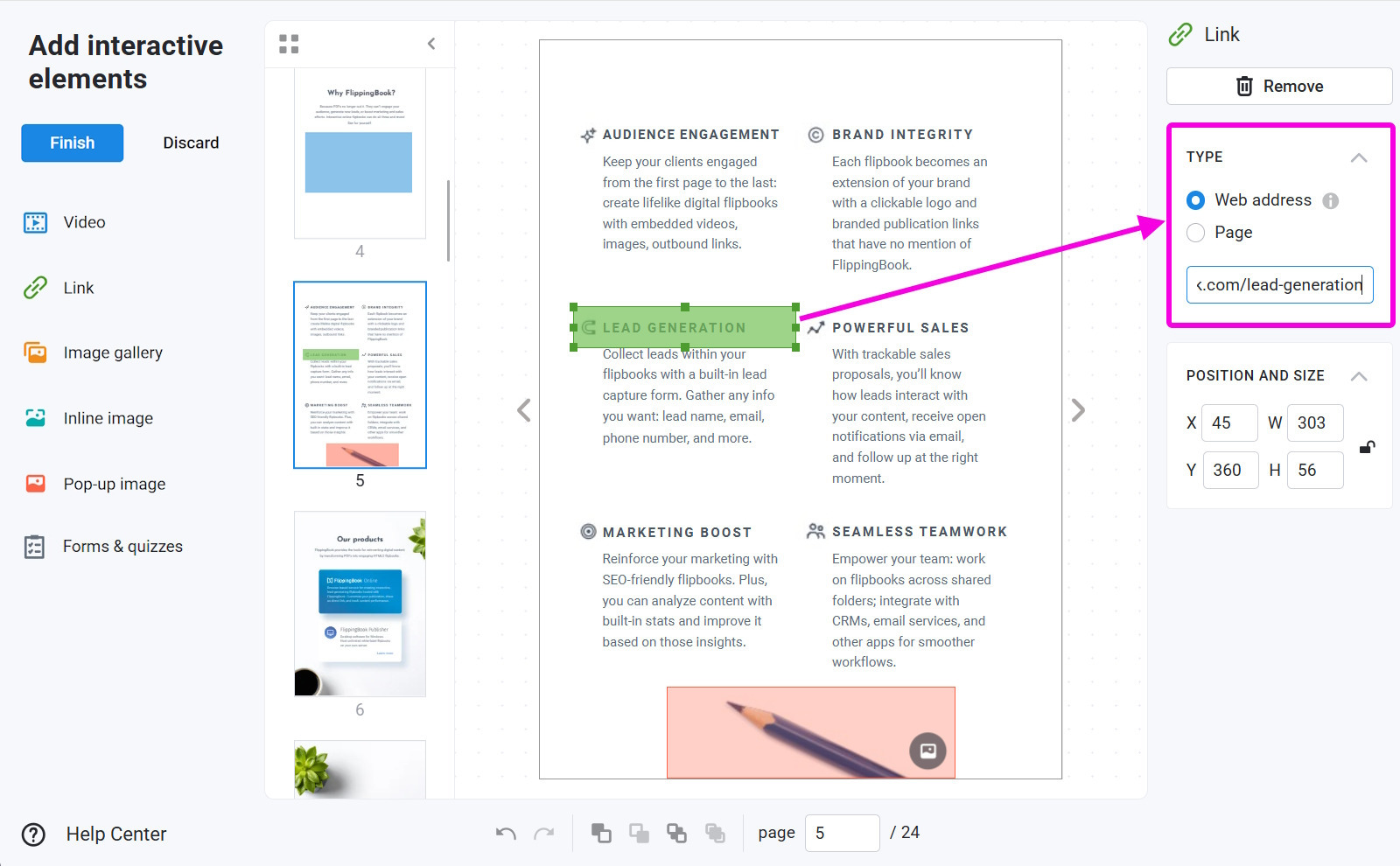Image resolution: width=1400 pixels, height=866 pixels.
Task: Click the redo arrow icon
Action: coord(544,833)
